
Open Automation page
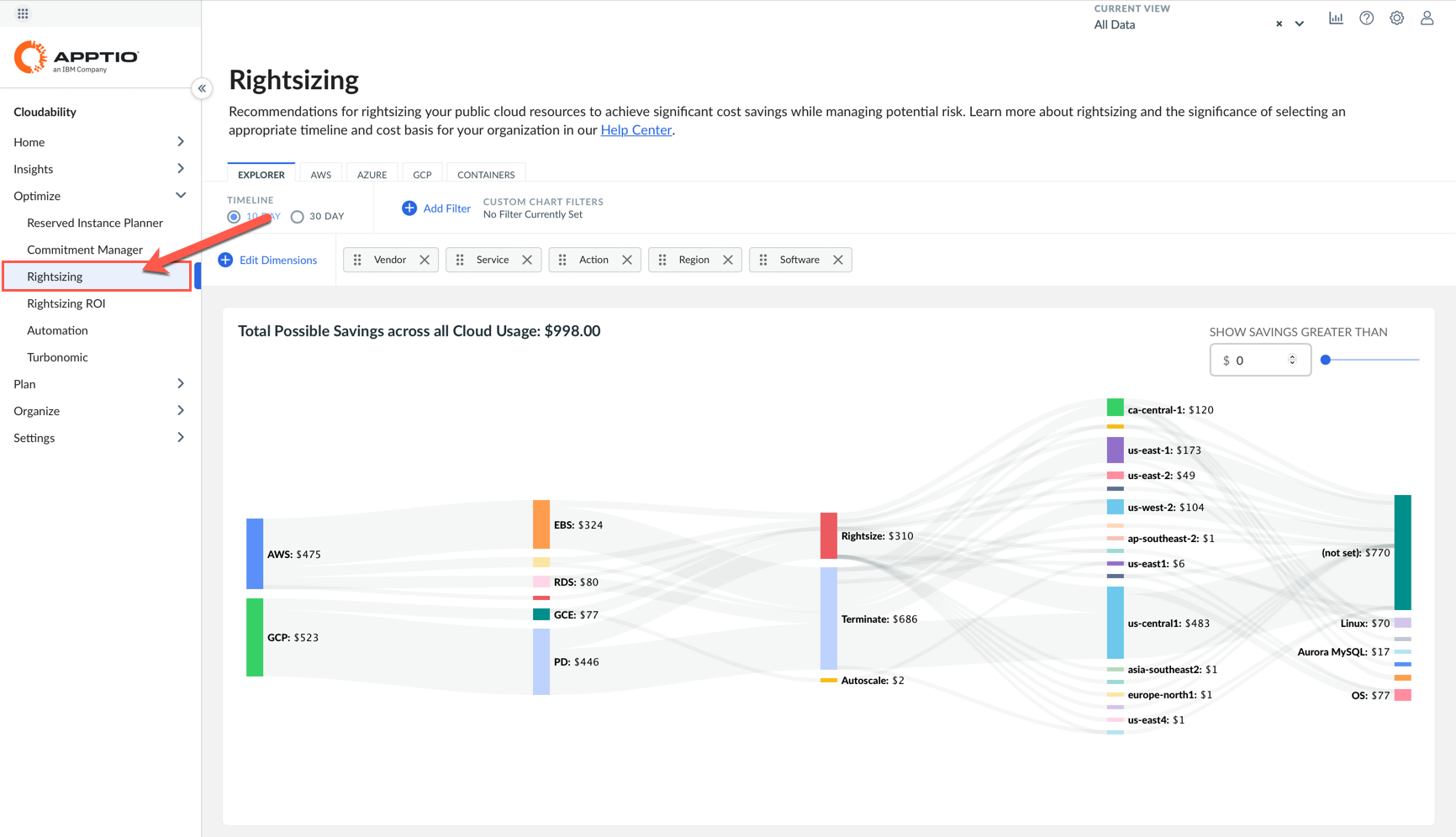coord(57,330)
